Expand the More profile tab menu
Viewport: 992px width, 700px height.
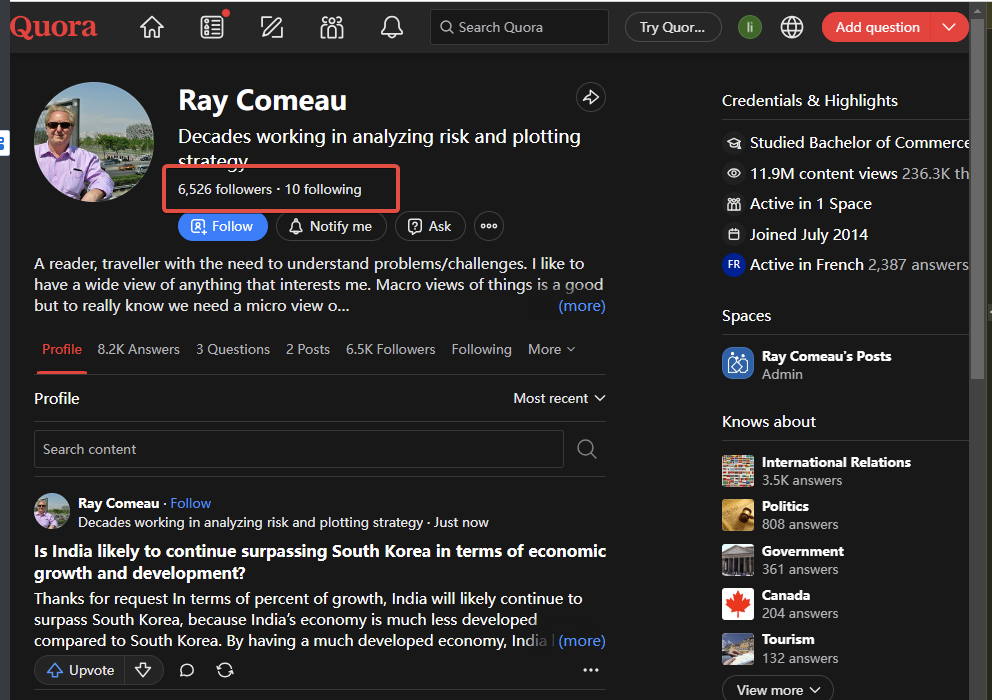(x=551, y=349)
